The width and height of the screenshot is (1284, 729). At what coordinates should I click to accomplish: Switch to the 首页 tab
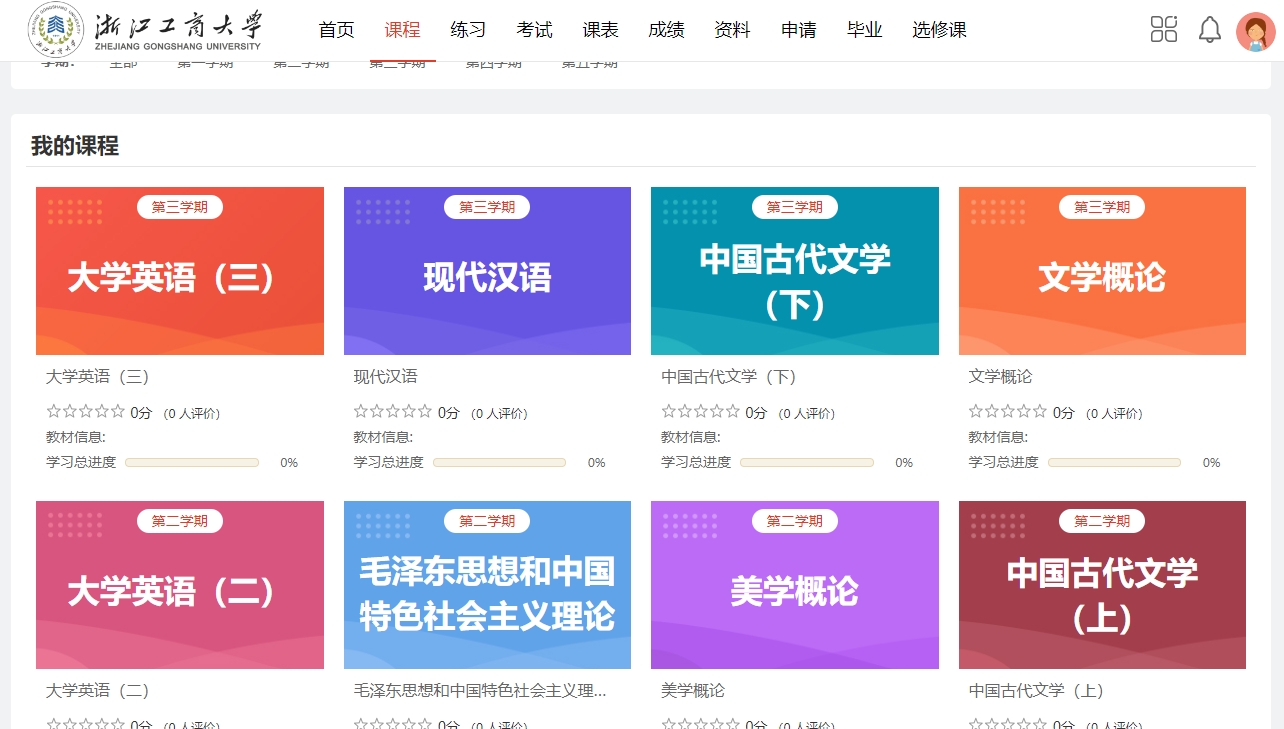[x=336, y=30]
